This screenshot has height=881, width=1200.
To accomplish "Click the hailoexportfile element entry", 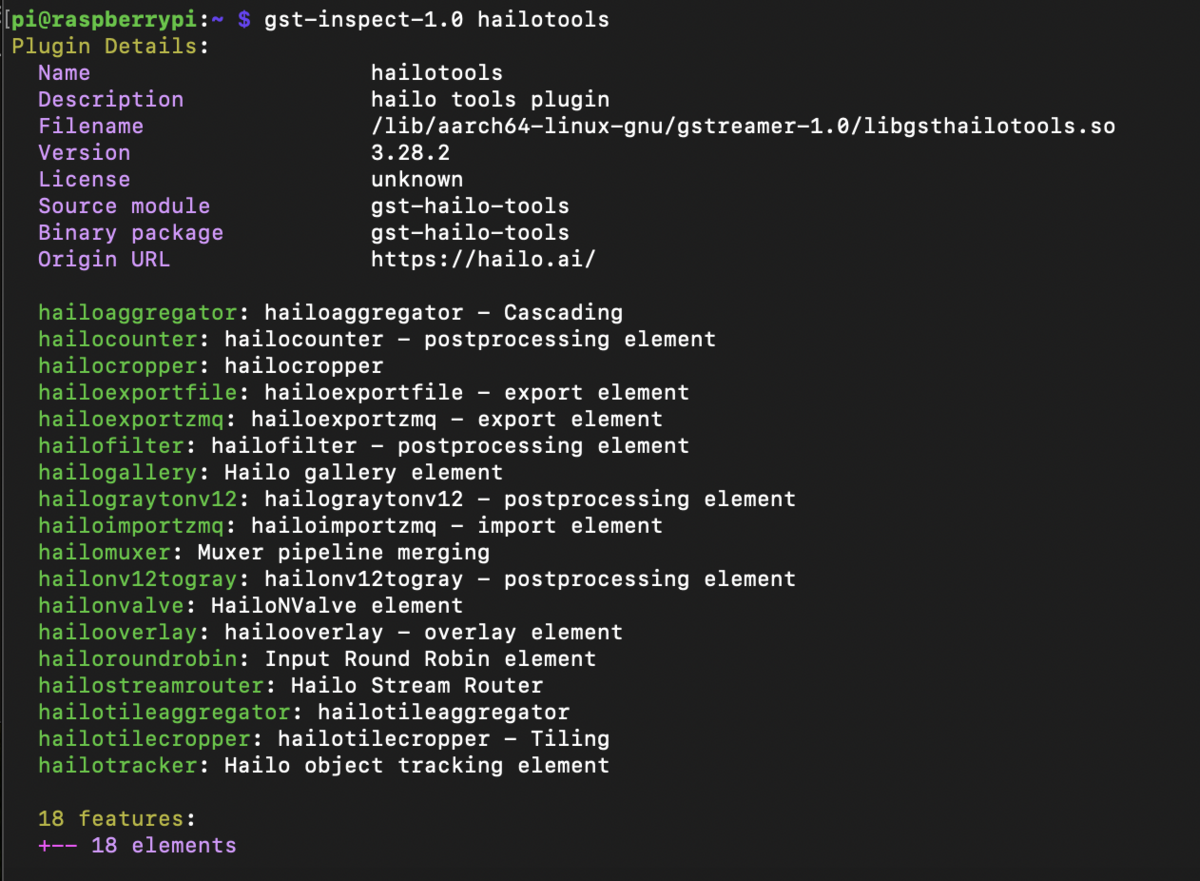I will [x=364, y=392].
